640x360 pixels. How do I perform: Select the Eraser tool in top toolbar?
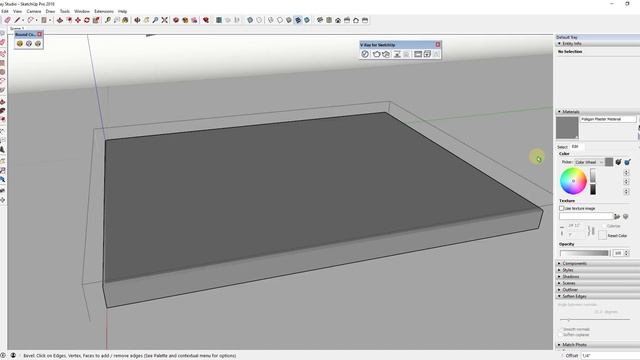tap(7, 20)
